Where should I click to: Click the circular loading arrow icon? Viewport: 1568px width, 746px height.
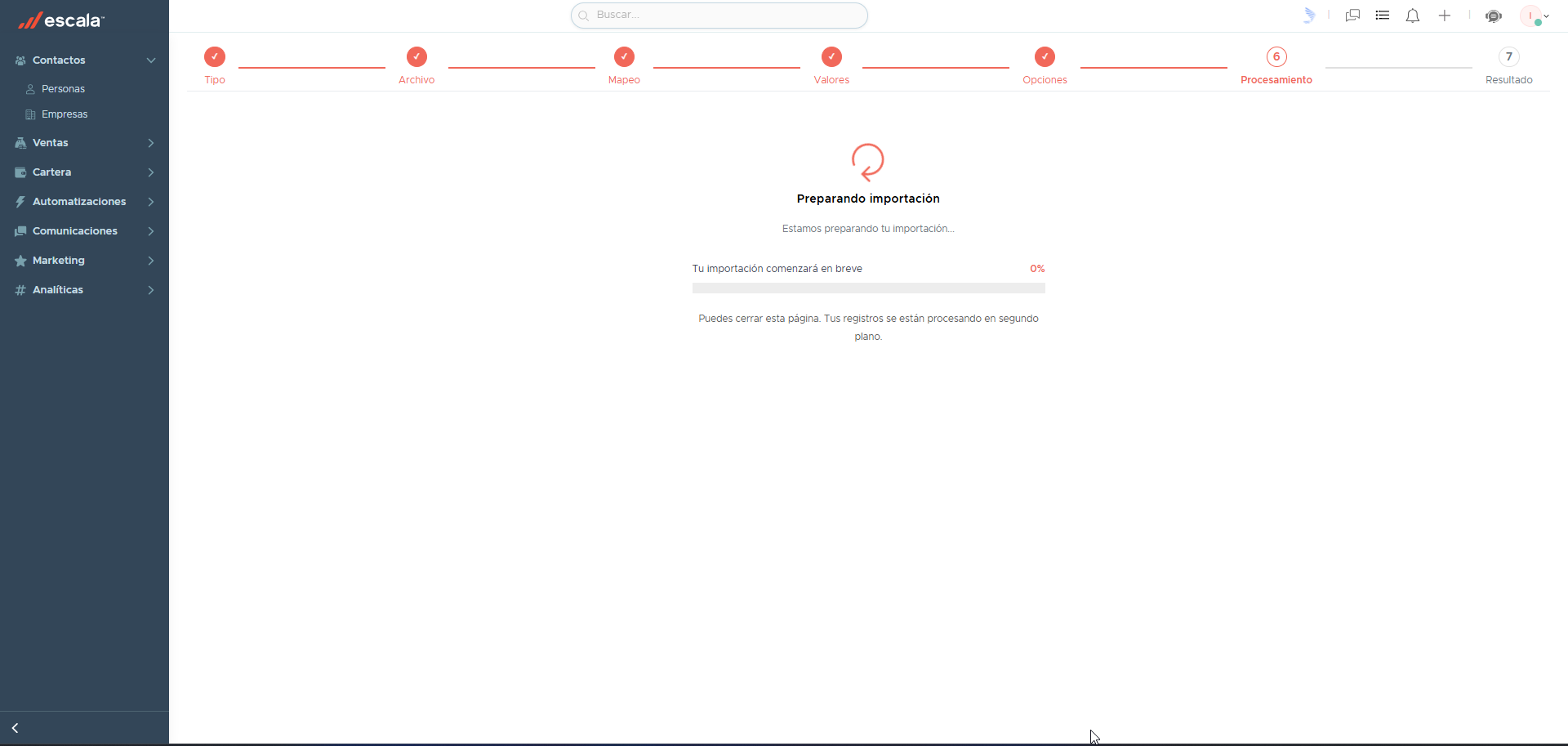click(868, 162)
